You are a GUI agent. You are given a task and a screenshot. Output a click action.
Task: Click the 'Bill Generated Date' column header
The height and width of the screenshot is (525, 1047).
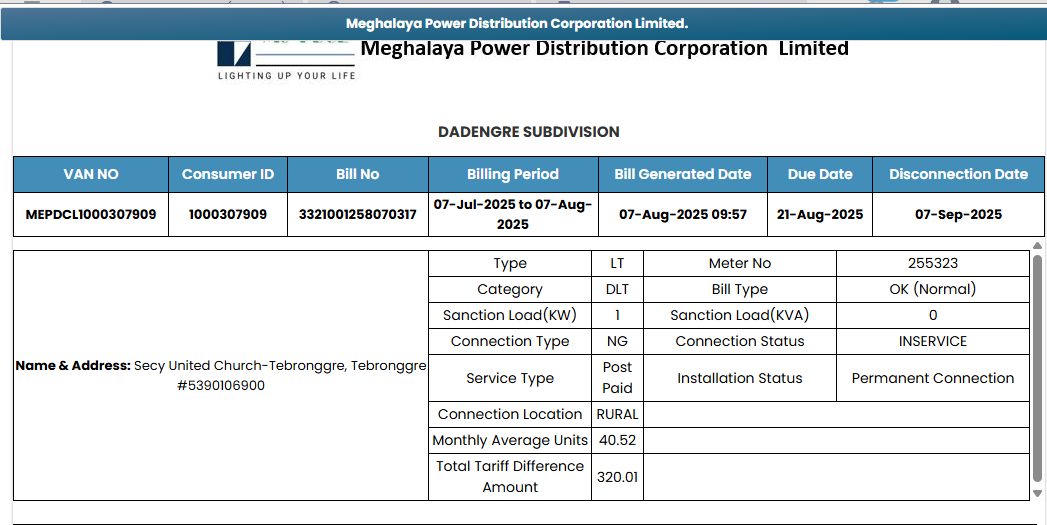tap(683, 174)
